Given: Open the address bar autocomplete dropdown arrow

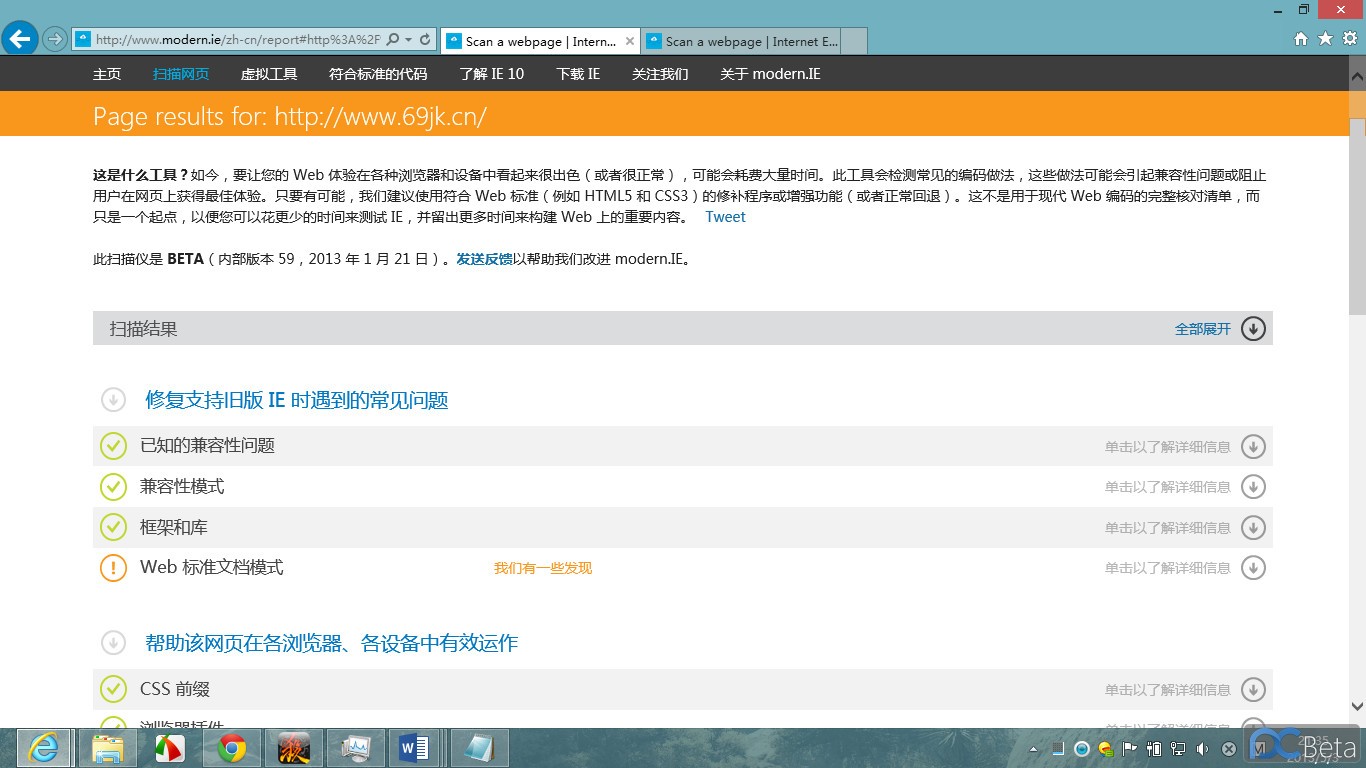Looking at the screenshot, I should [x=408, y=40].
